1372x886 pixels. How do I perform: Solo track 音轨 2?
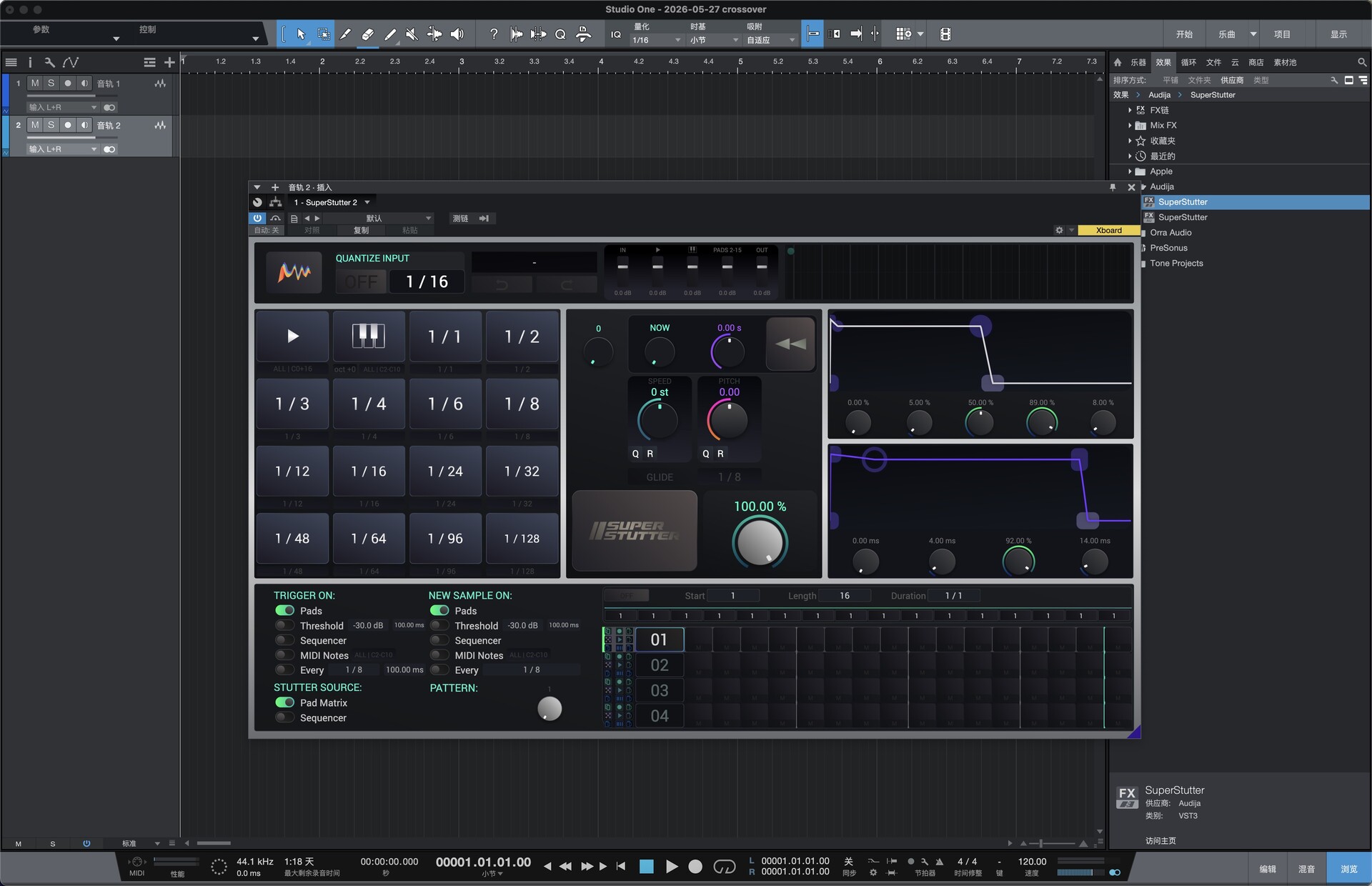[x=51, y=125]
